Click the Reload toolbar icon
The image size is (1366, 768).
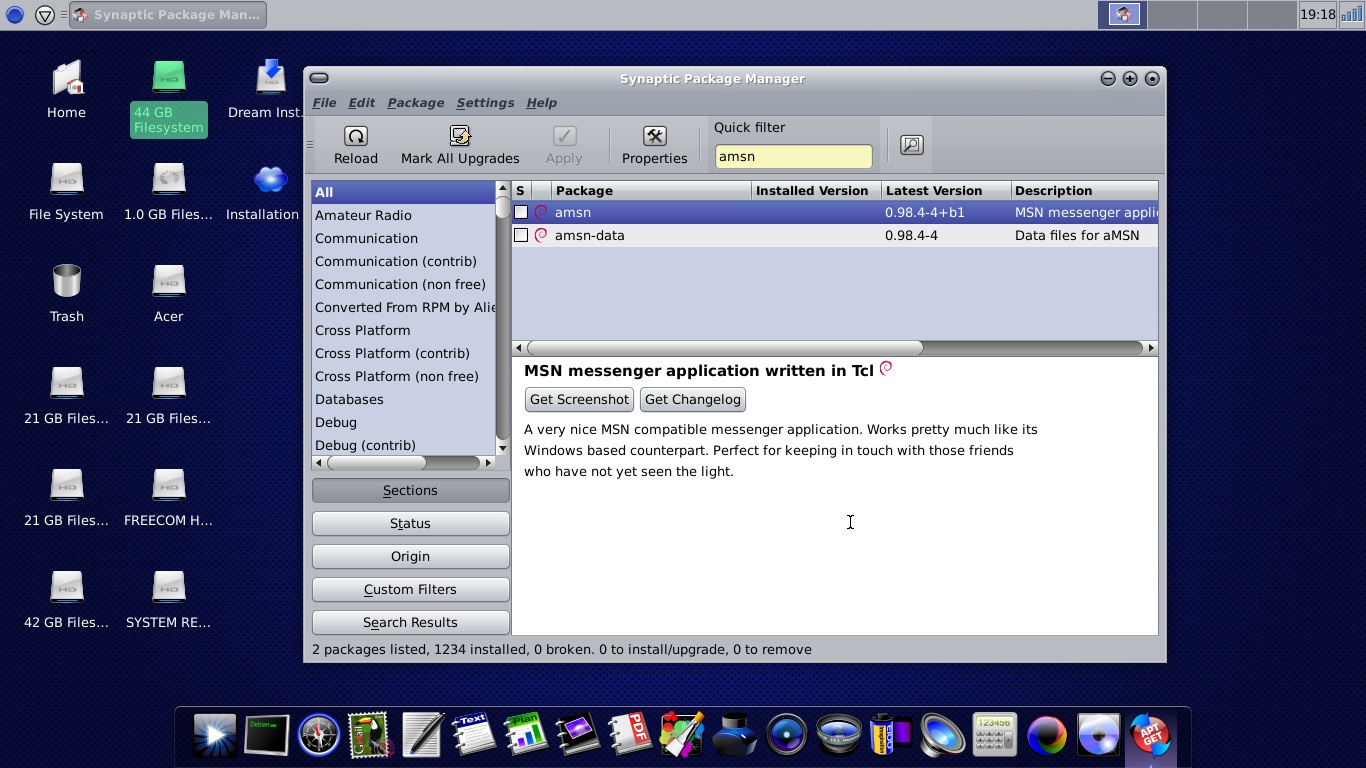pos(355,136)
